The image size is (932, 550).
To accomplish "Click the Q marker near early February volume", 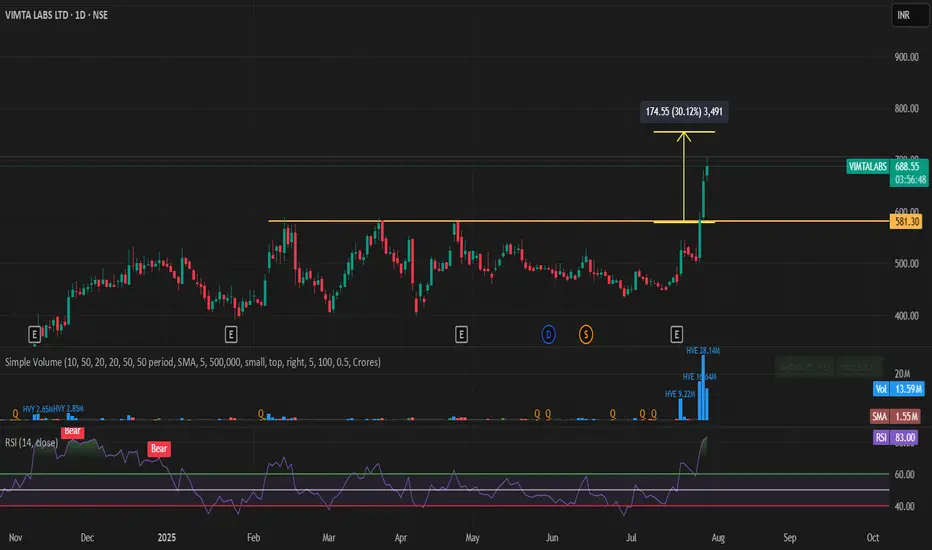I will 261,413.
